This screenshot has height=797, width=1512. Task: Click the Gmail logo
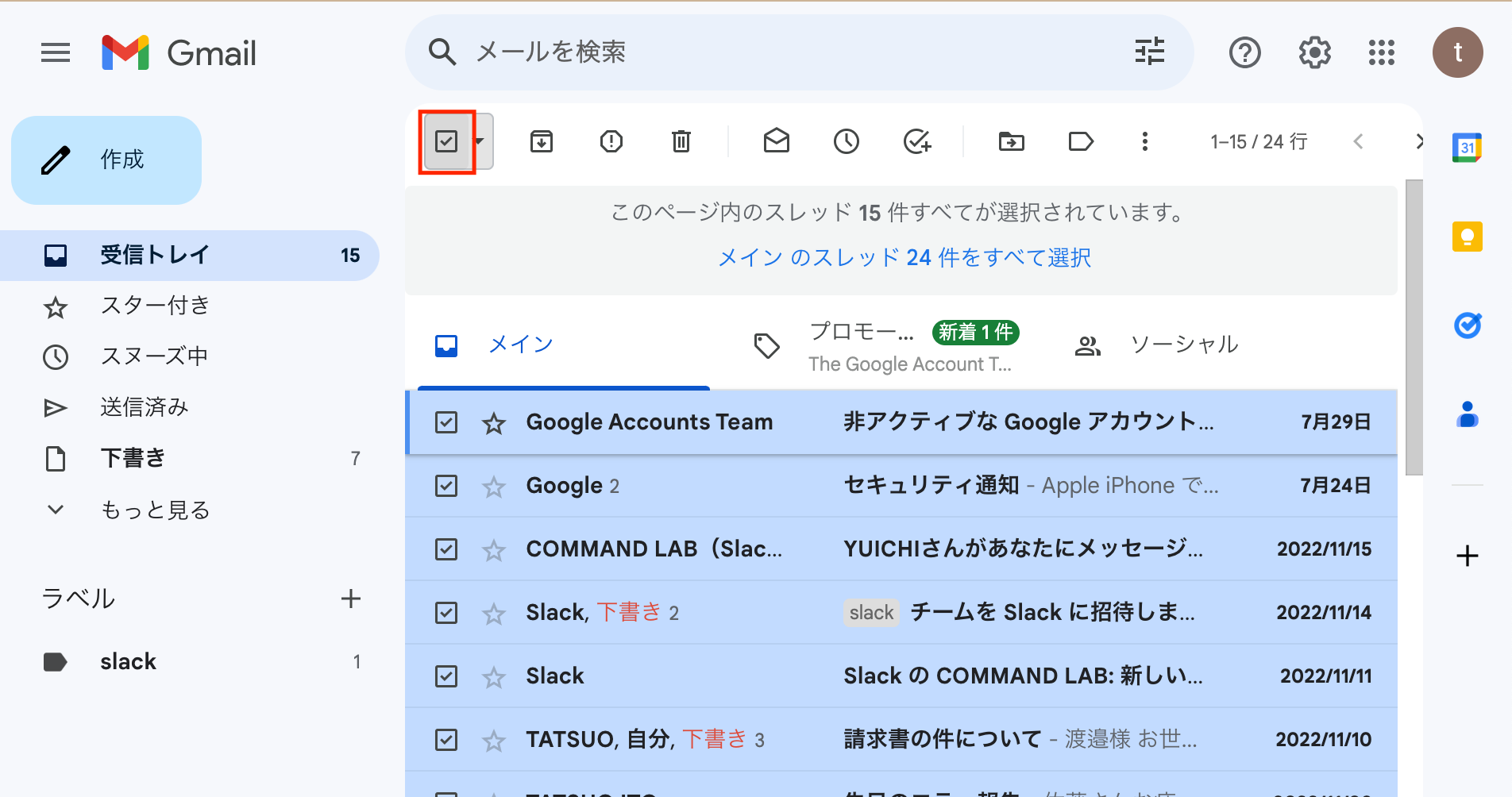tap(179, 53)
